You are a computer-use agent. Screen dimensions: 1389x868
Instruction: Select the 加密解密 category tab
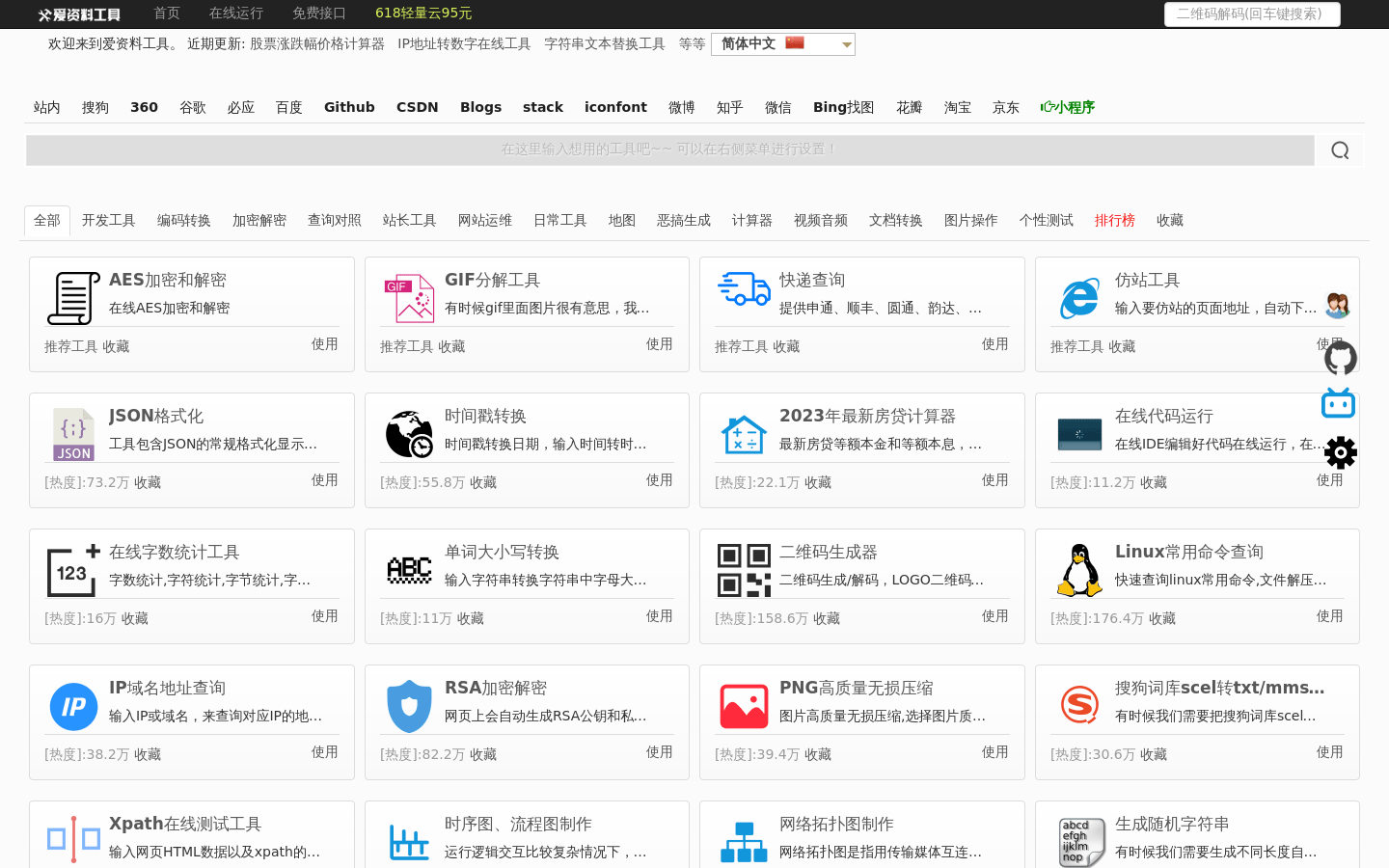pos(259,221)
